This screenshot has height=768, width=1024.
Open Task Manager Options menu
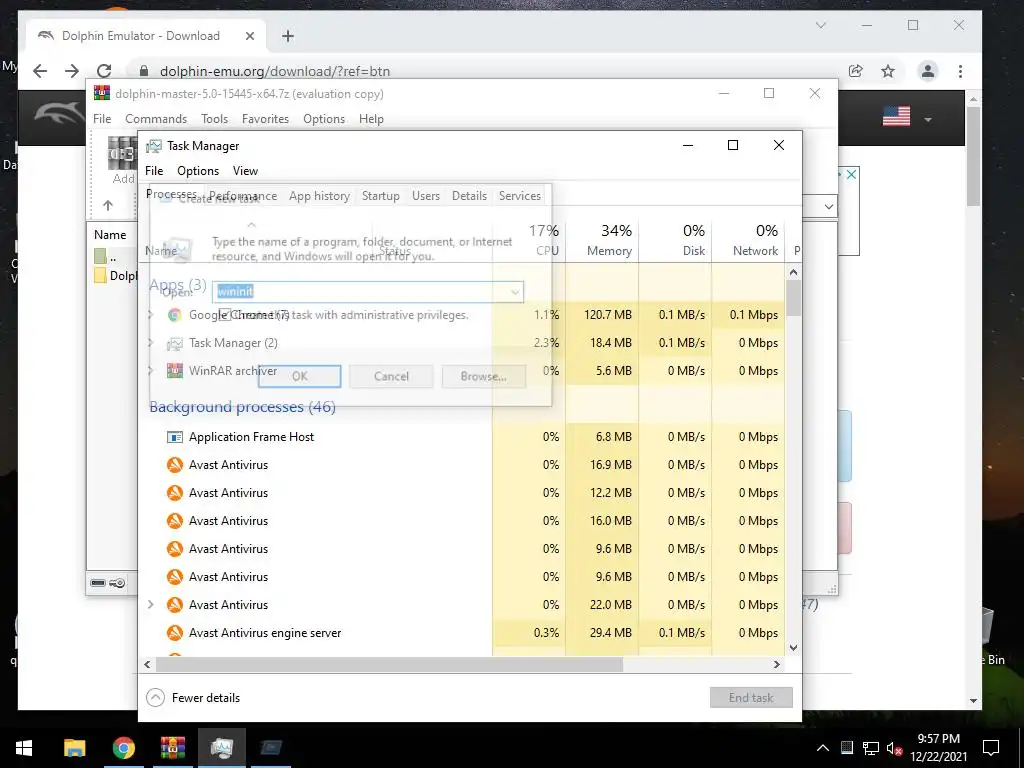click(x=198, y=171)
